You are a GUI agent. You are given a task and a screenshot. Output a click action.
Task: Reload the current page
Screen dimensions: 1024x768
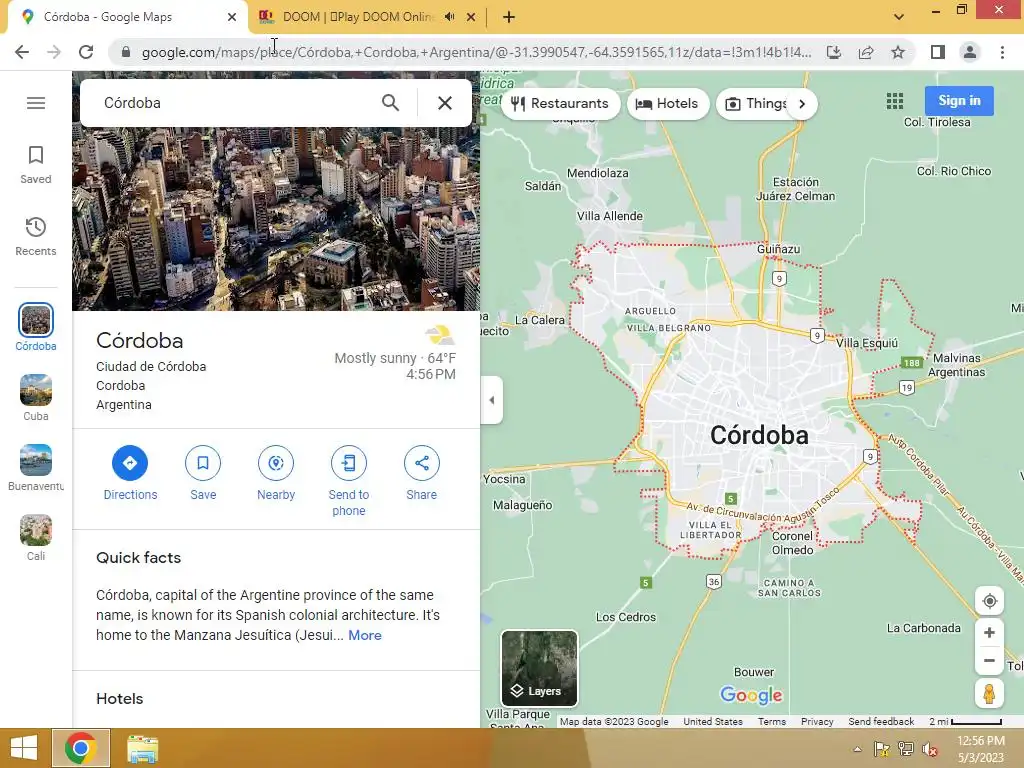(86, 52)
